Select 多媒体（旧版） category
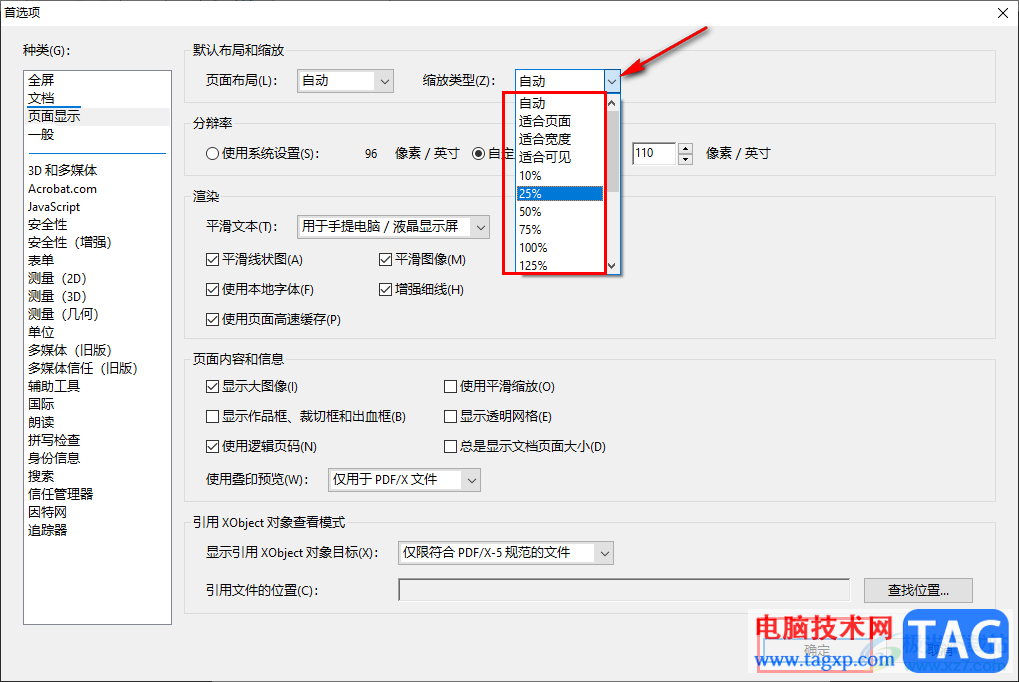Image resolution: width=1019 pixels, height=682 pixels. point(70,350)
